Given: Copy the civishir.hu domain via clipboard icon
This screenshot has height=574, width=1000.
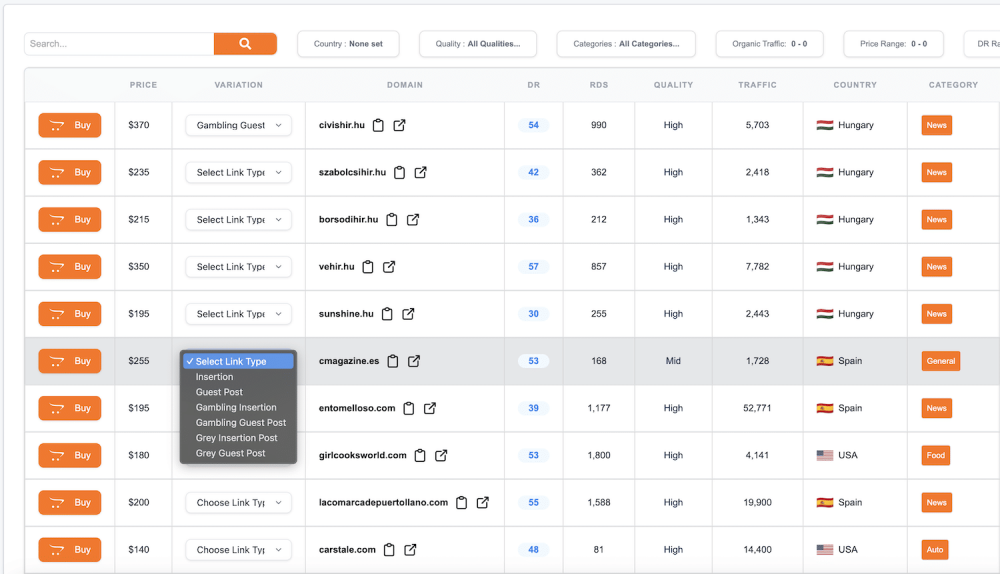Looking at the screenshot, I should click(x=378, y=125).
